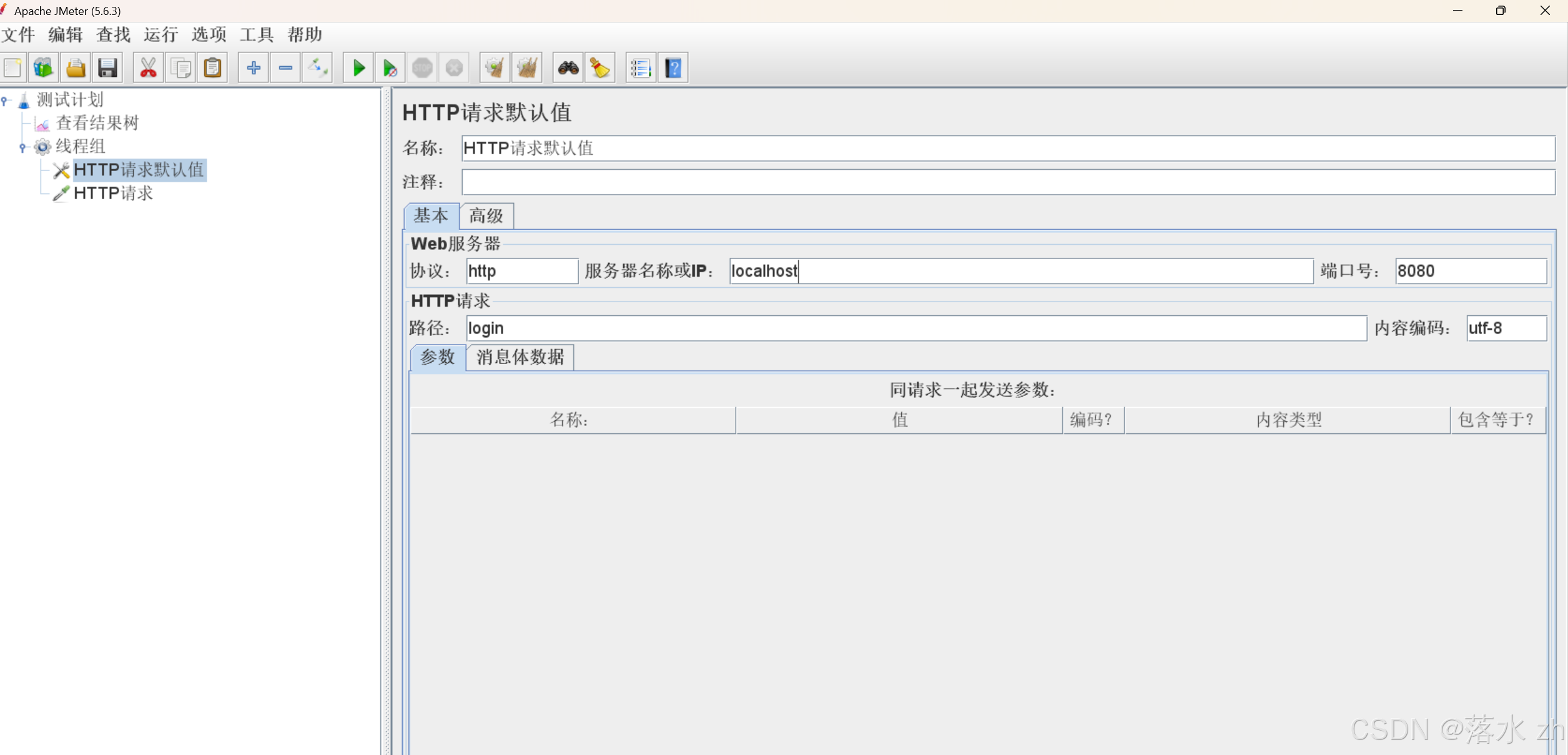
Task: Click the Copy icon in toolbar
Action: (x=180, y=67)
